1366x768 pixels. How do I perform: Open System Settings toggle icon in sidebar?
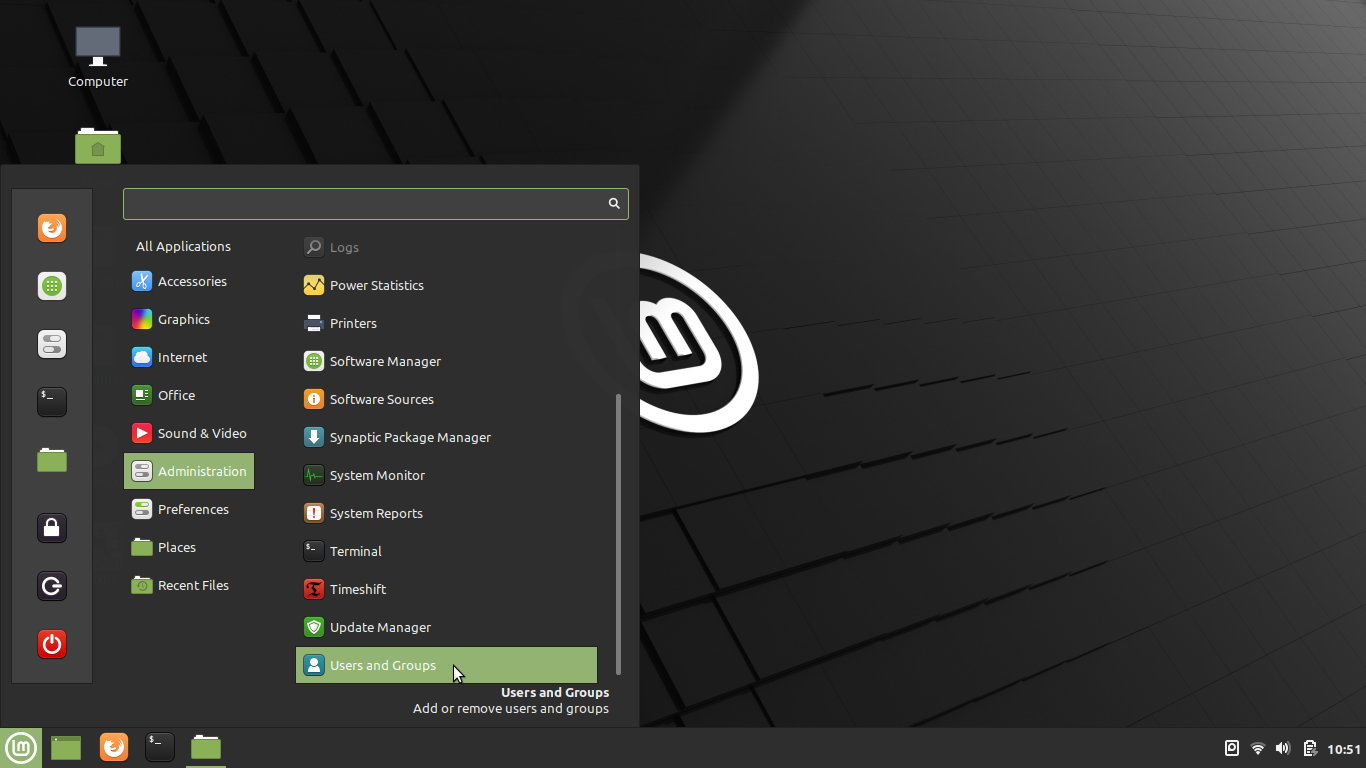pos(52,344)
